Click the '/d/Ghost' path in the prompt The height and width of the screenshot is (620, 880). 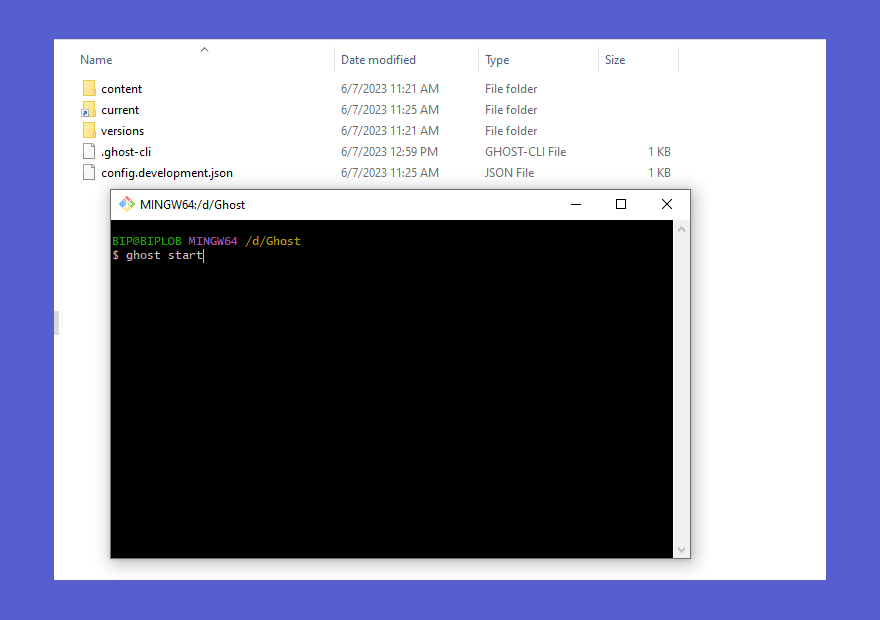tap(273, 241)
